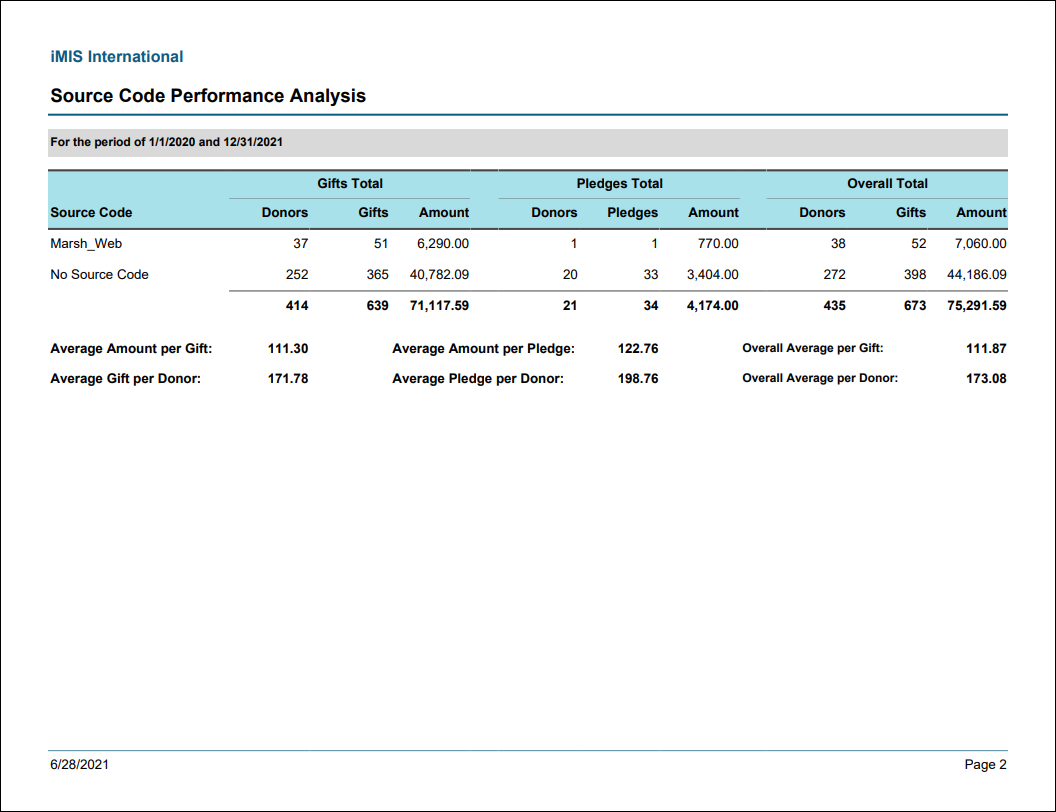Click Amount header under Overall Total

981,212
